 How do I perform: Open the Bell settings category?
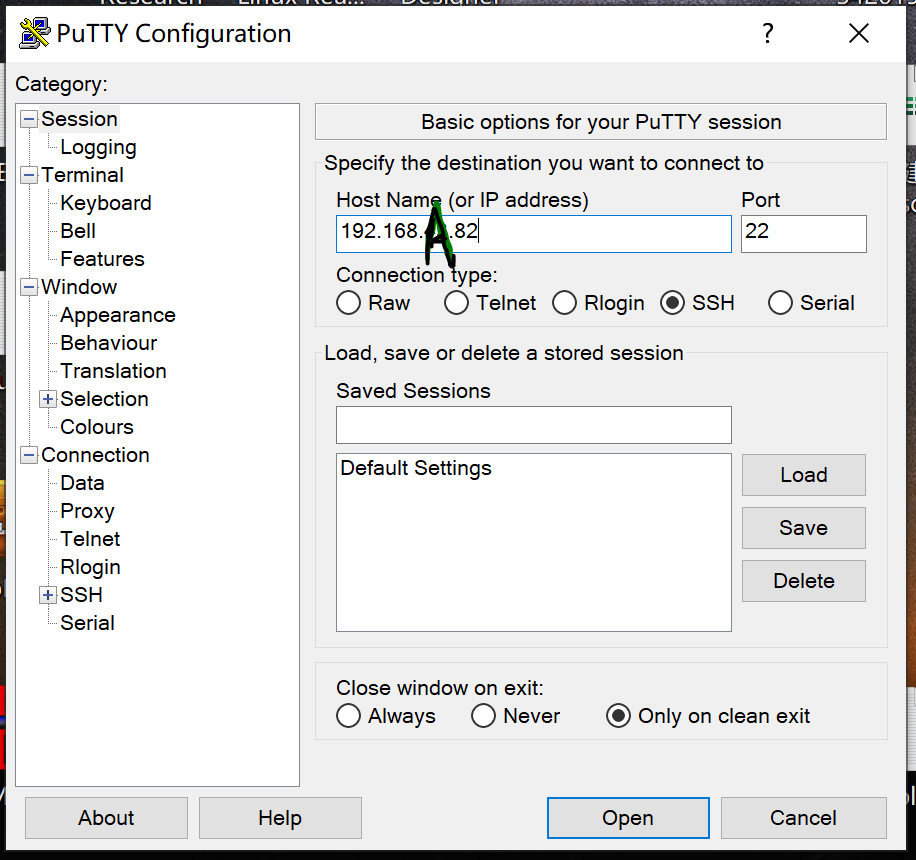click(78, 231)
